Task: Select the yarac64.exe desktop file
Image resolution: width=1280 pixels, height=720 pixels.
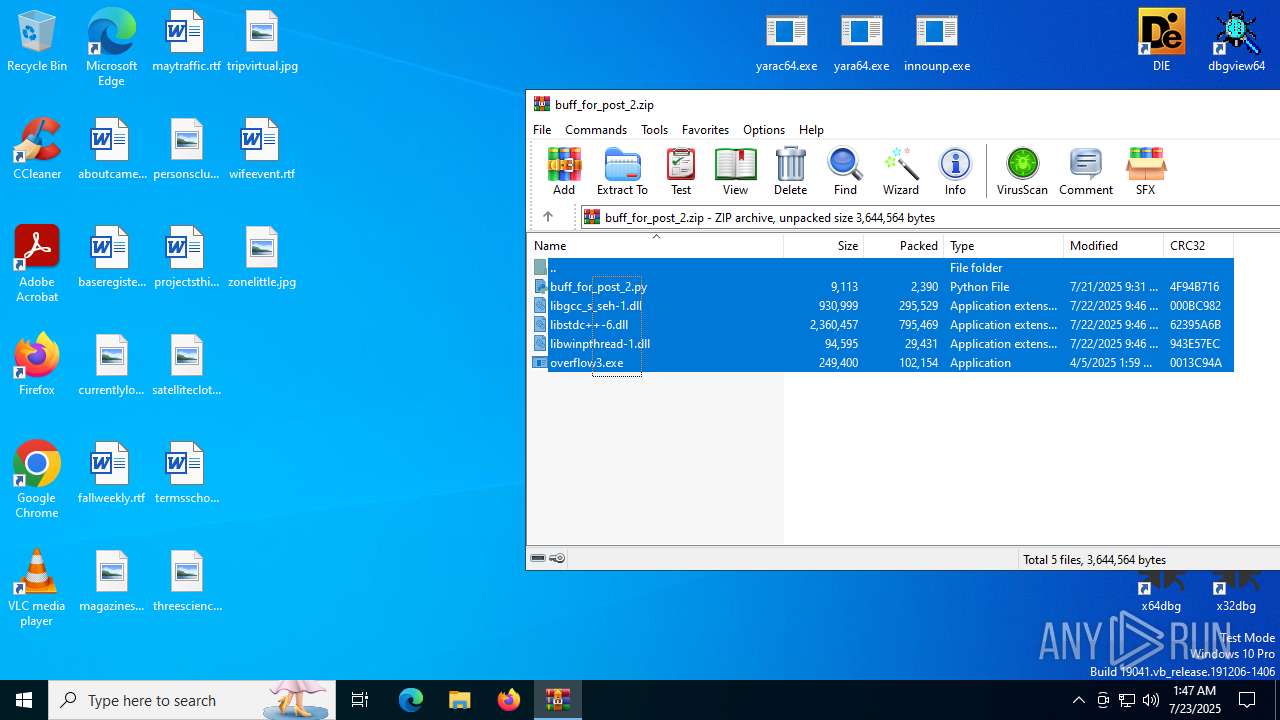Action: pos(787,42)
